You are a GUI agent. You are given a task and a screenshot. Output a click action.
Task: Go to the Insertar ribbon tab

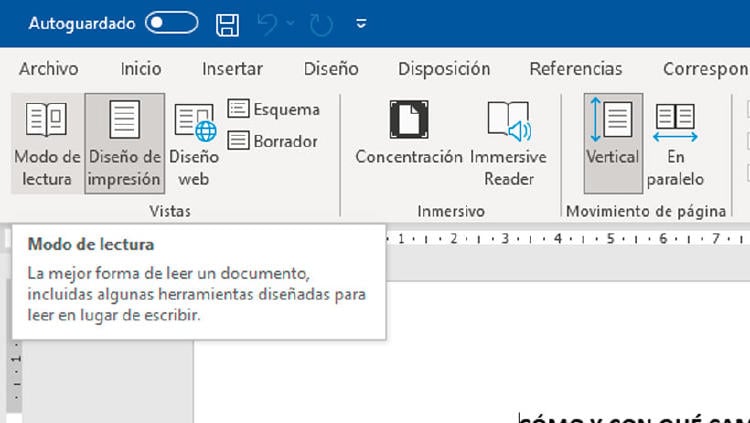[232, 69]
